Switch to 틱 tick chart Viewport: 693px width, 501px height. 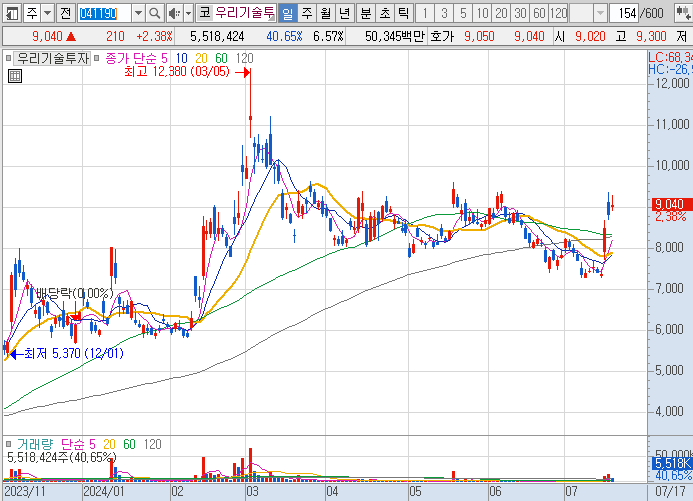[x=404, y=13]
